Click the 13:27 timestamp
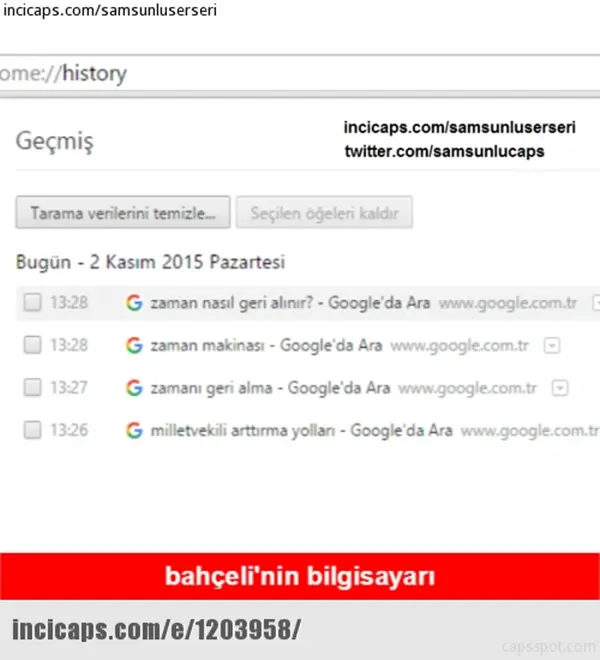Image resolution: width=600 pixels, height=660 pixels. point(69,388)
